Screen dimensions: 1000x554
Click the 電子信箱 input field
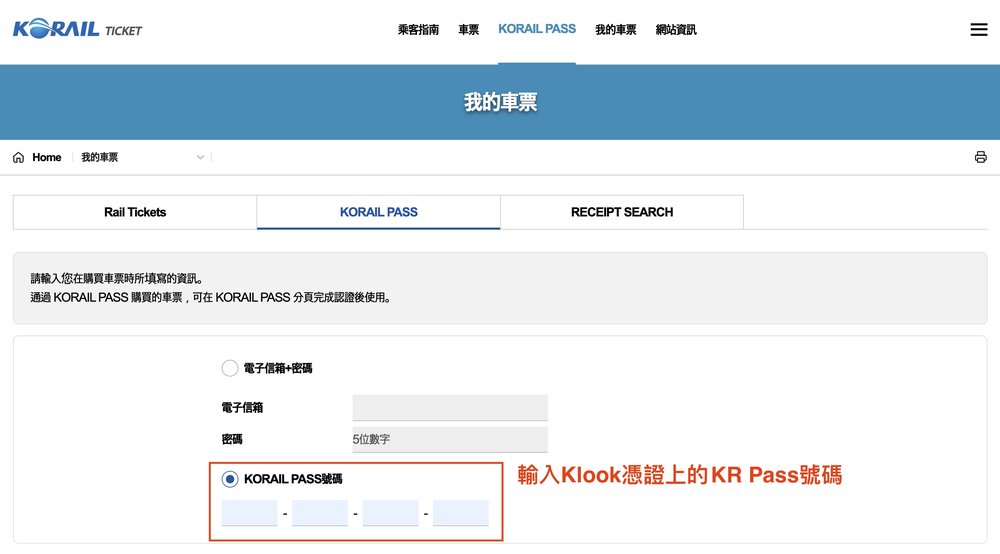pos(450,407)
